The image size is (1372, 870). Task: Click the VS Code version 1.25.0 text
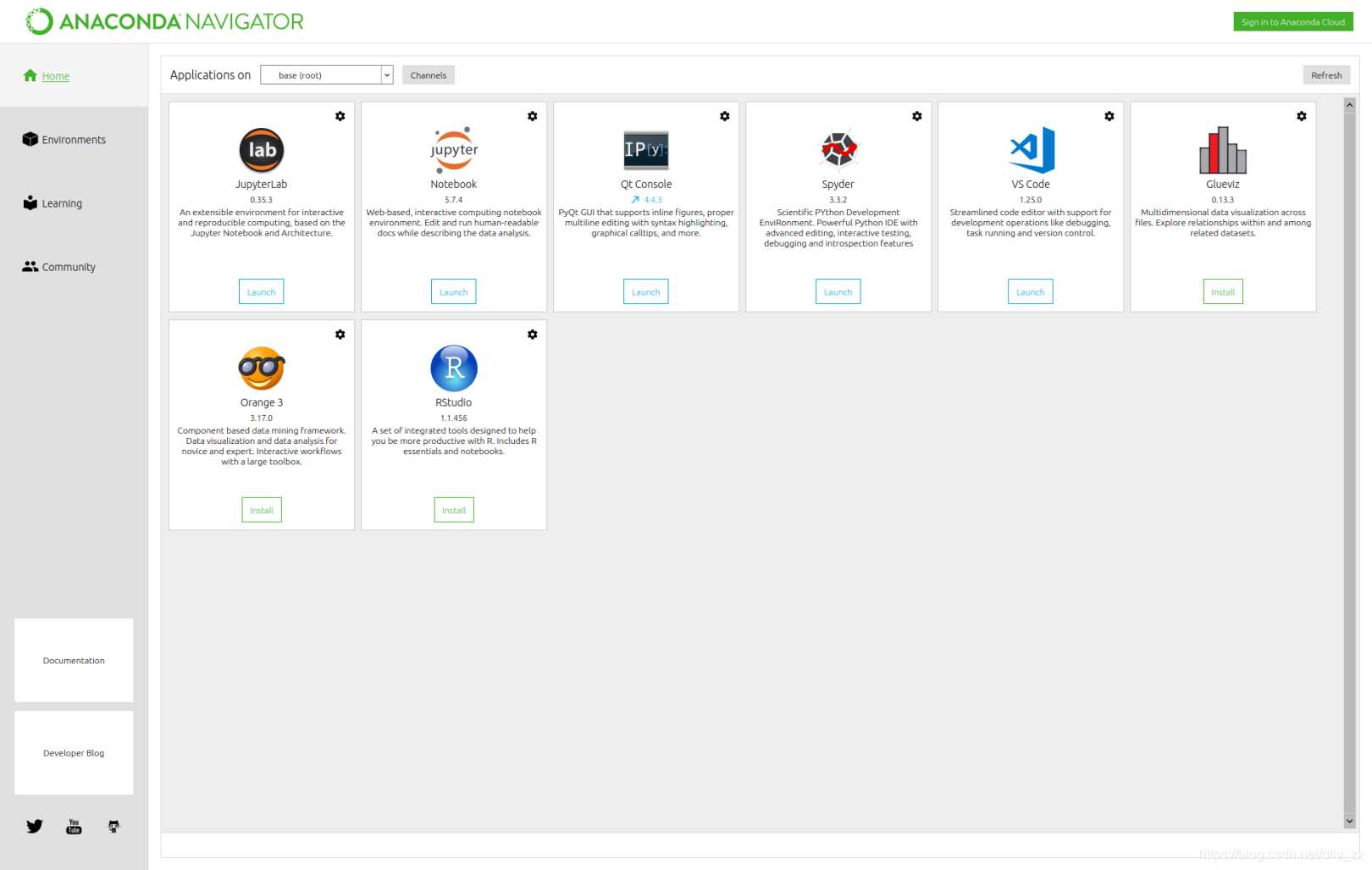[x=1031, y=200]
